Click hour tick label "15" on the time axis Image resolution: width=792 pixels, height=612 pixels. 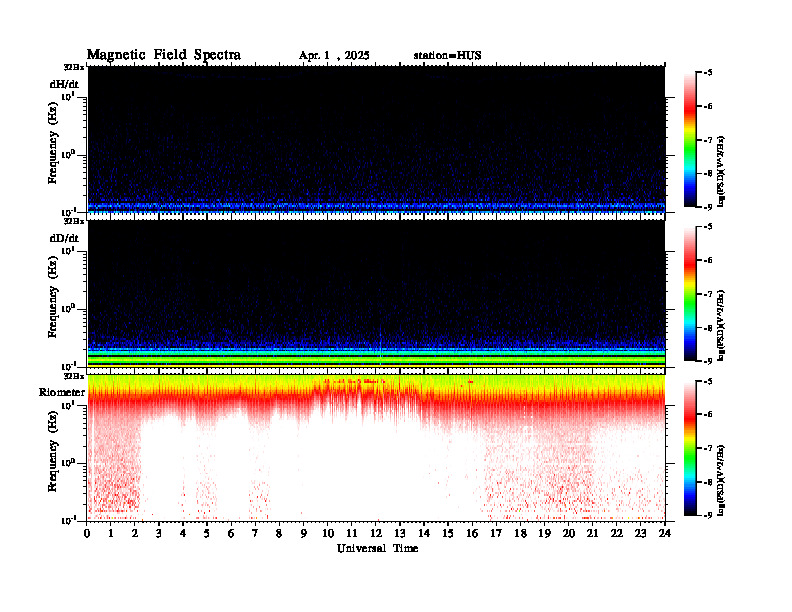pyautogui.click(x=448, y=534)
